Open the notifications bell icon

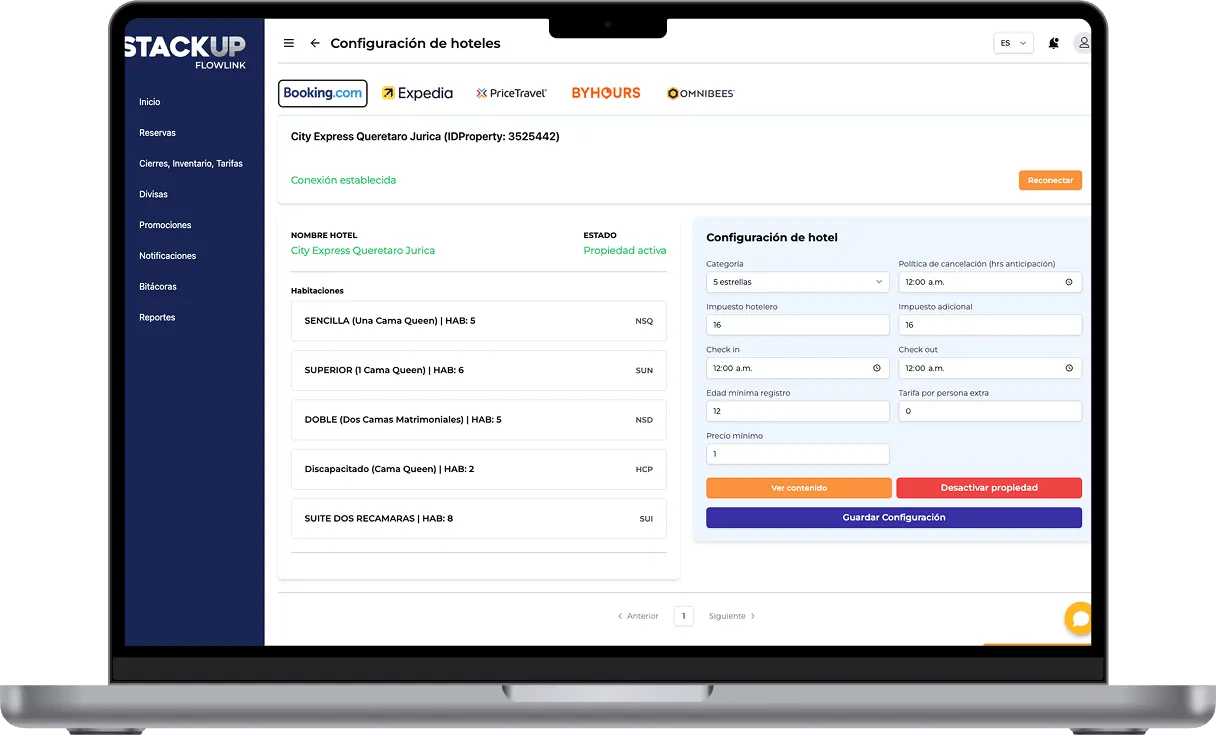[1053, 43]
